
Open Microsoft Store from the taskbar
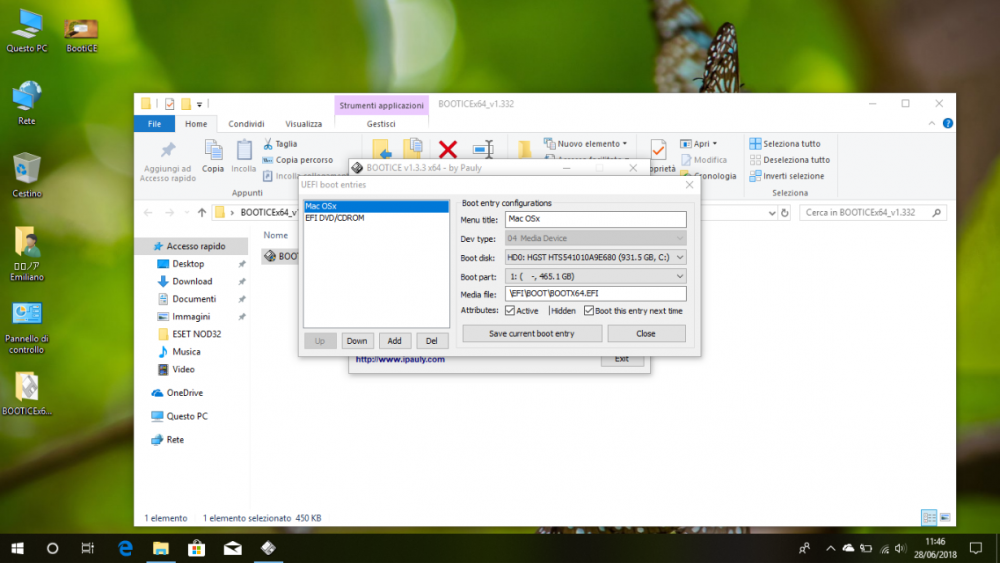tap(196, 548)
